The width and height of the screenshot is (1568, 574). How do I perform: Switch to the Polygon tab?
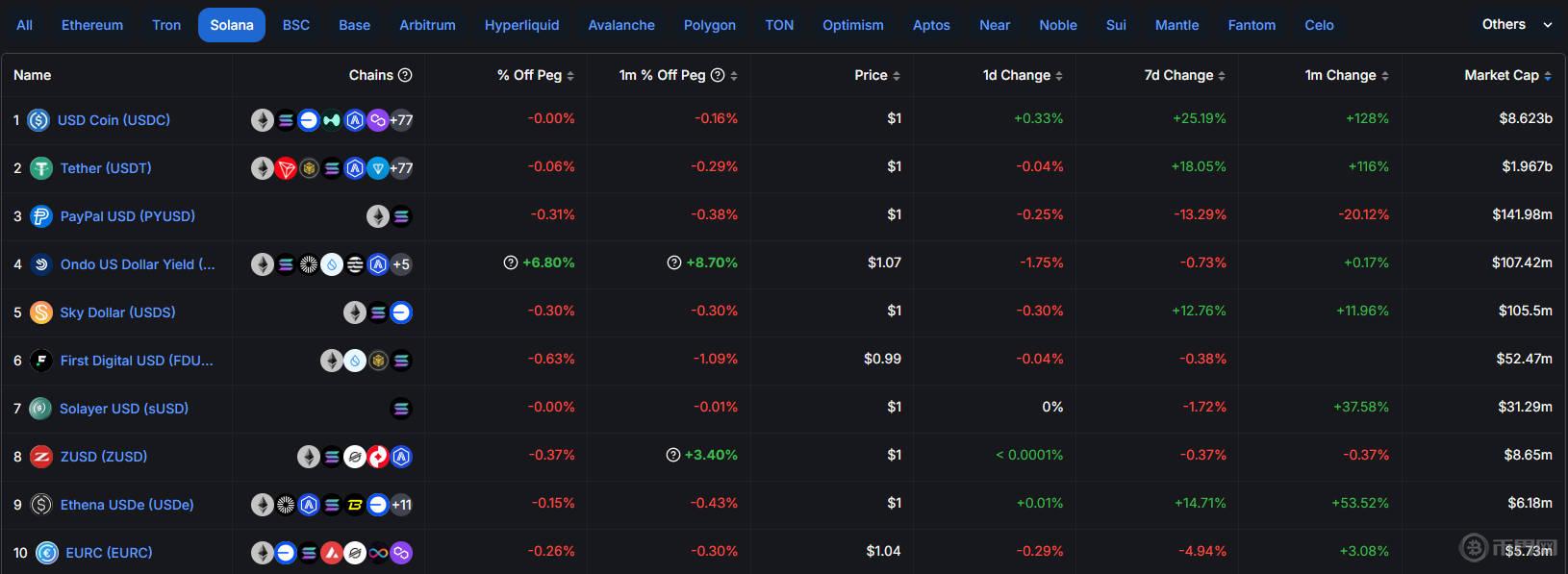click(710, 25)
